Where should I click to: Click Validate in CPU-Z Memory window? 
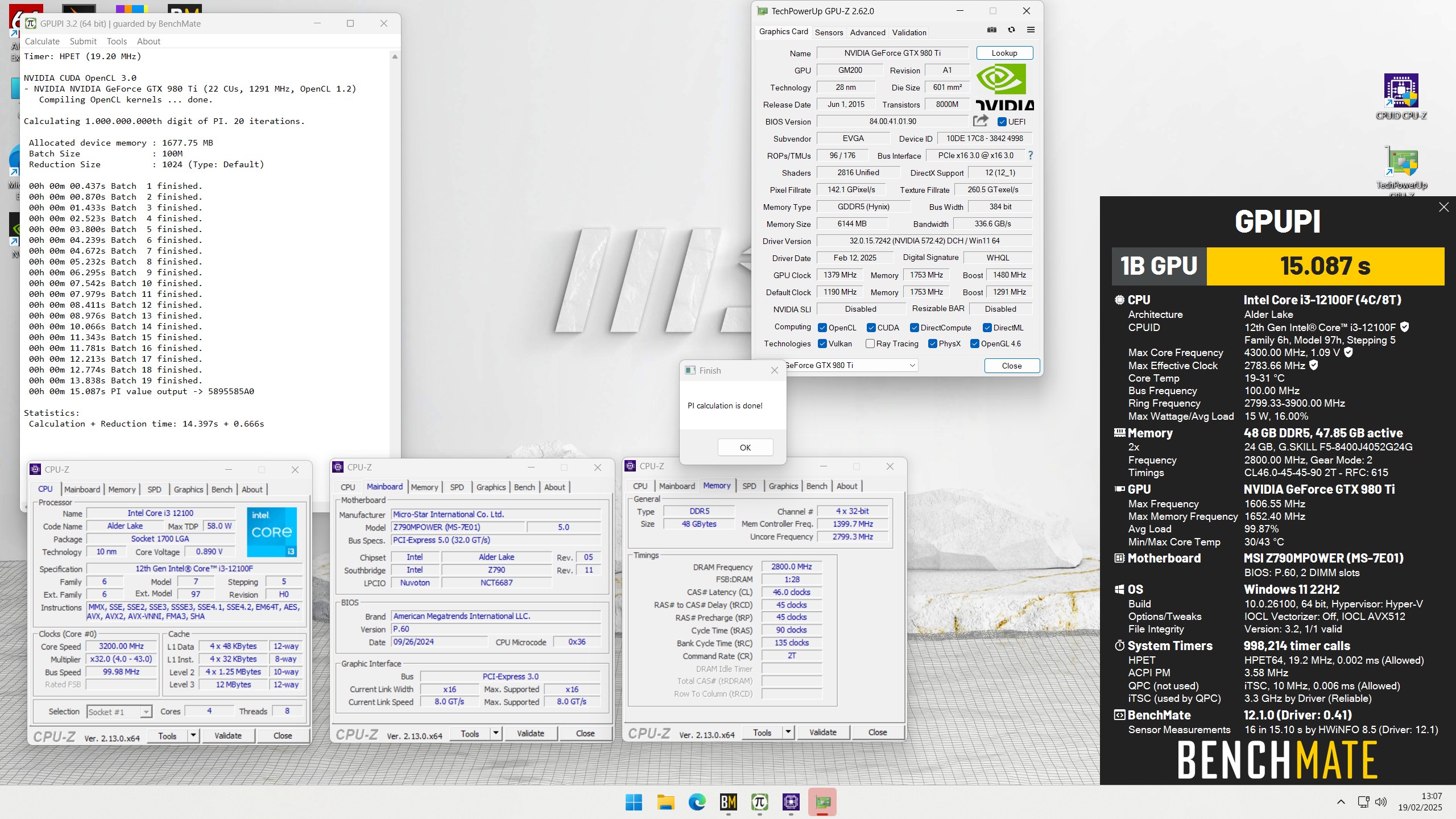point(823,732)
